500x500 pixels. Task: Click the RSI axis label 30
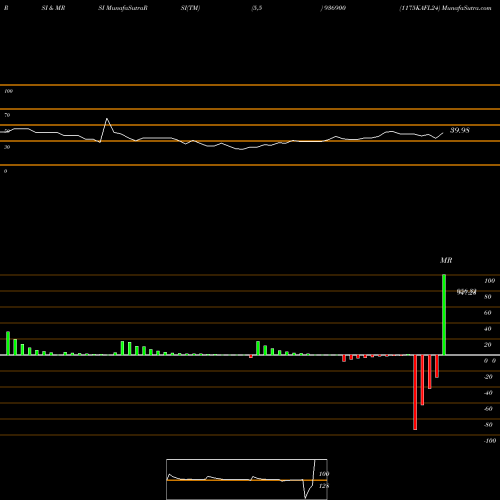tap(7, 147)
